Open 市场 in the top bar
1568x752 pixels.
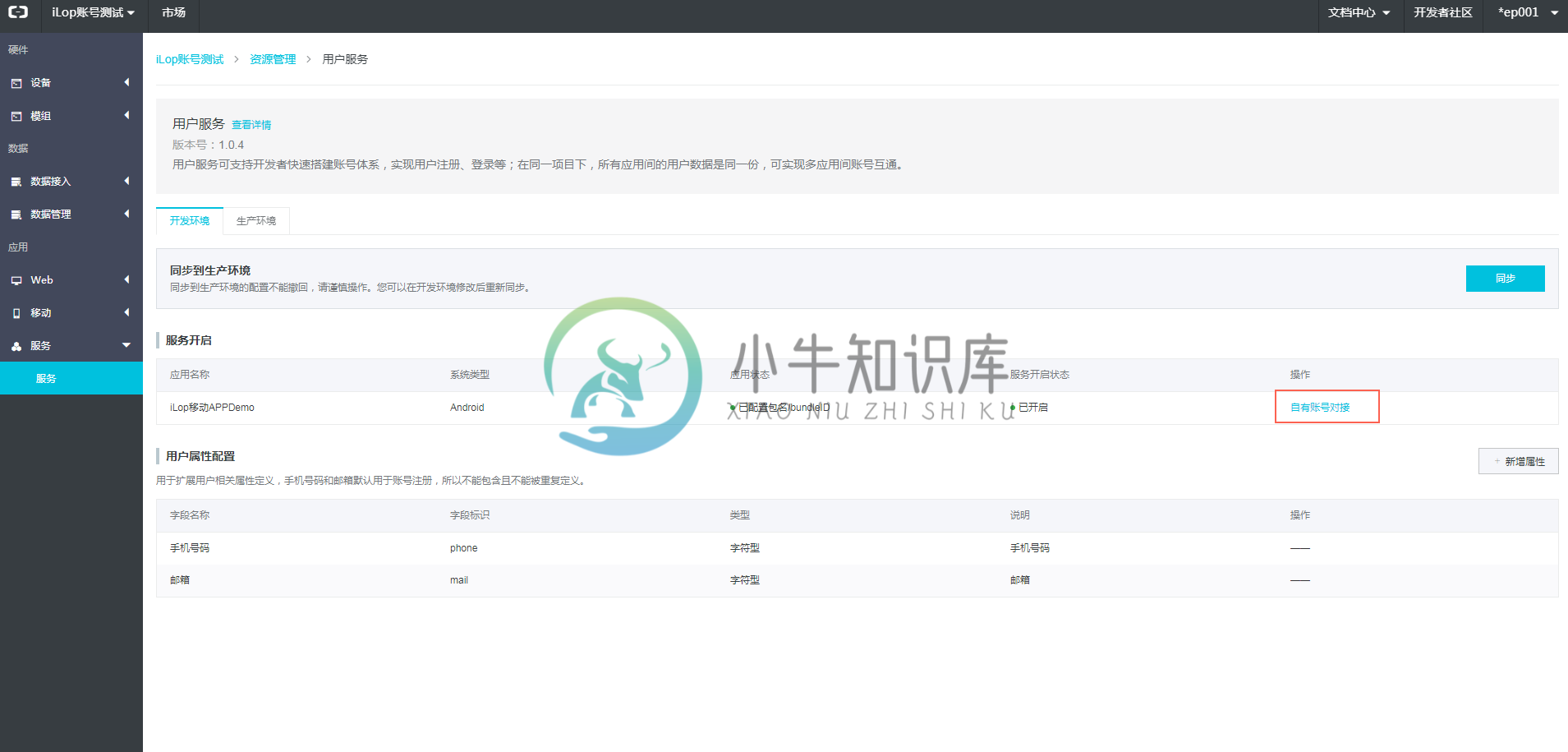point(173,12)
